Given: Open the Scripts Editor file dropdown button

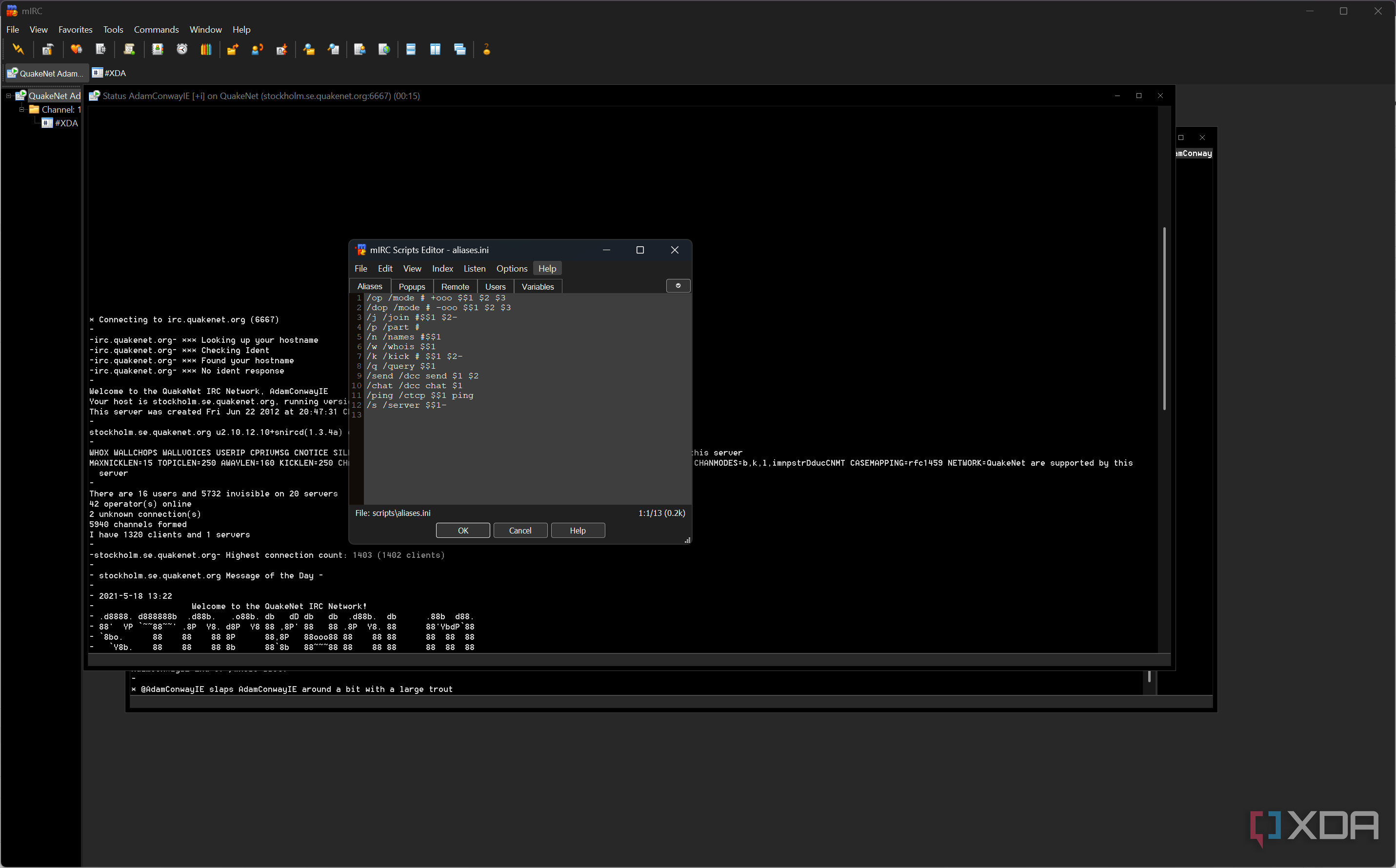Looking at the screenshot, I should (x=678, y=286).
